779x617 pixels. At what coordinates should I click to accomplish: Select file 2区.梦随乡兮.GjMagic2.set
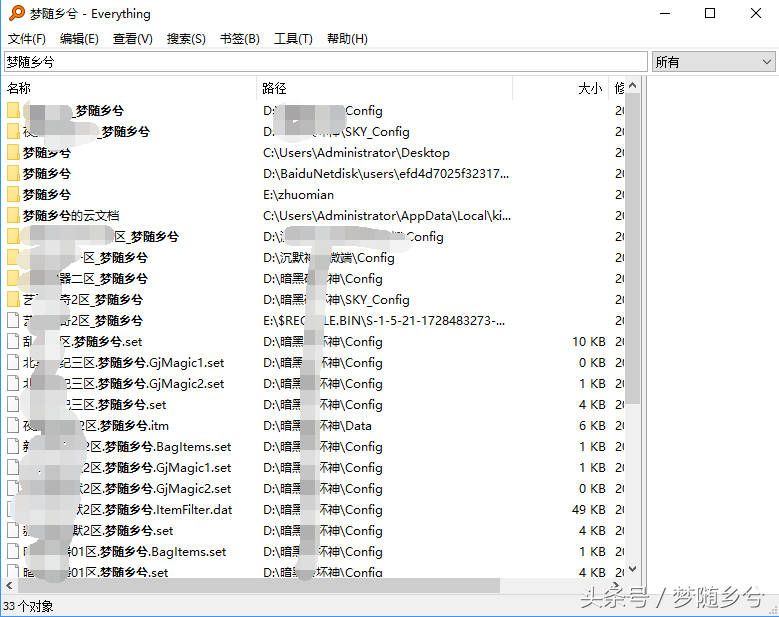157,489
